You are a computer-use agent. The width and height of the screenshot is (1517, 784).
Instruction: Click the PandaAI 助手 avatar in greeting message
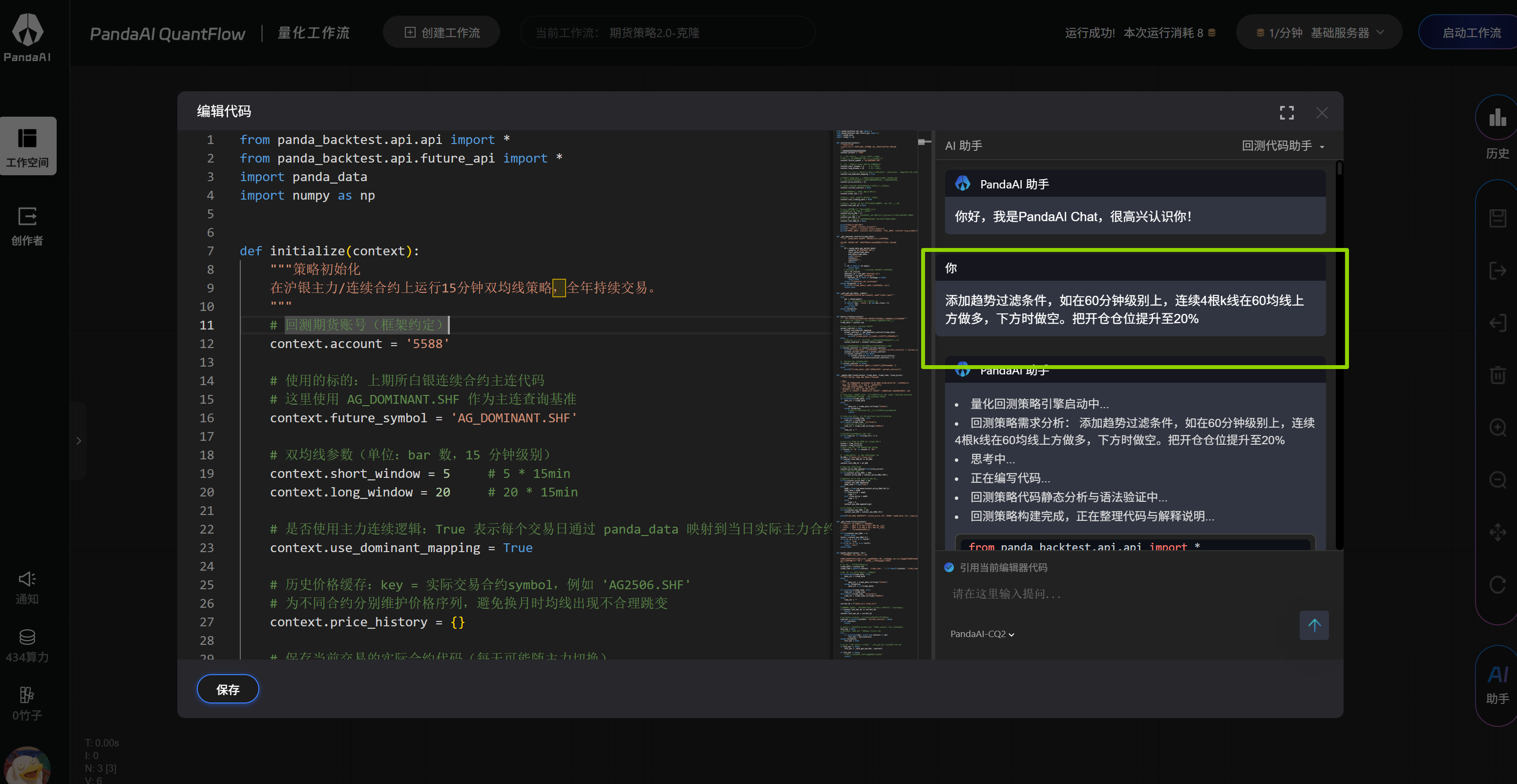[x=963, y=184]
